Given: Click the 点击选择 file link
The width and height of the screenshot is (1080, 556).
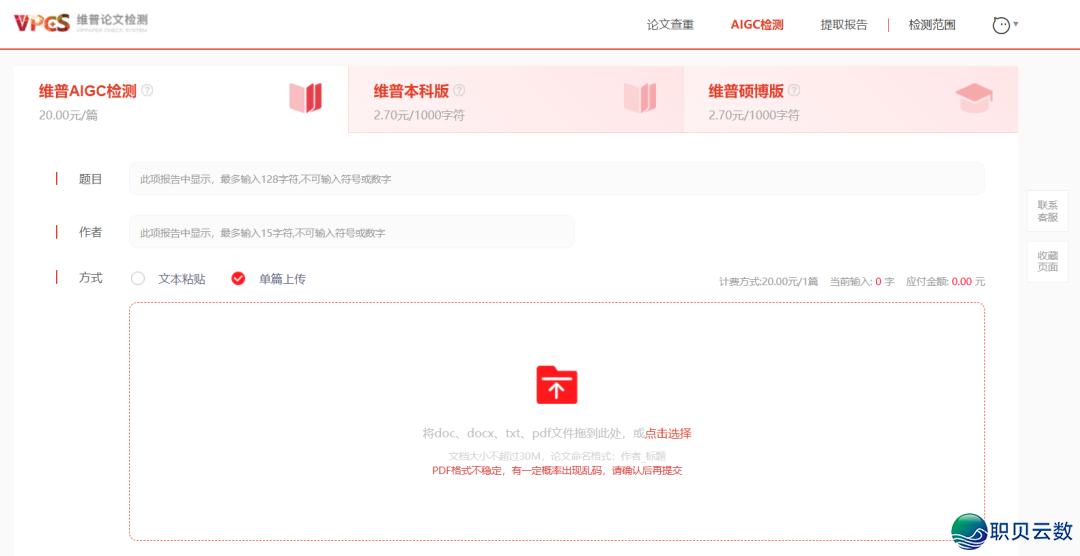Looking at the screenshot, I should (668, 433).
